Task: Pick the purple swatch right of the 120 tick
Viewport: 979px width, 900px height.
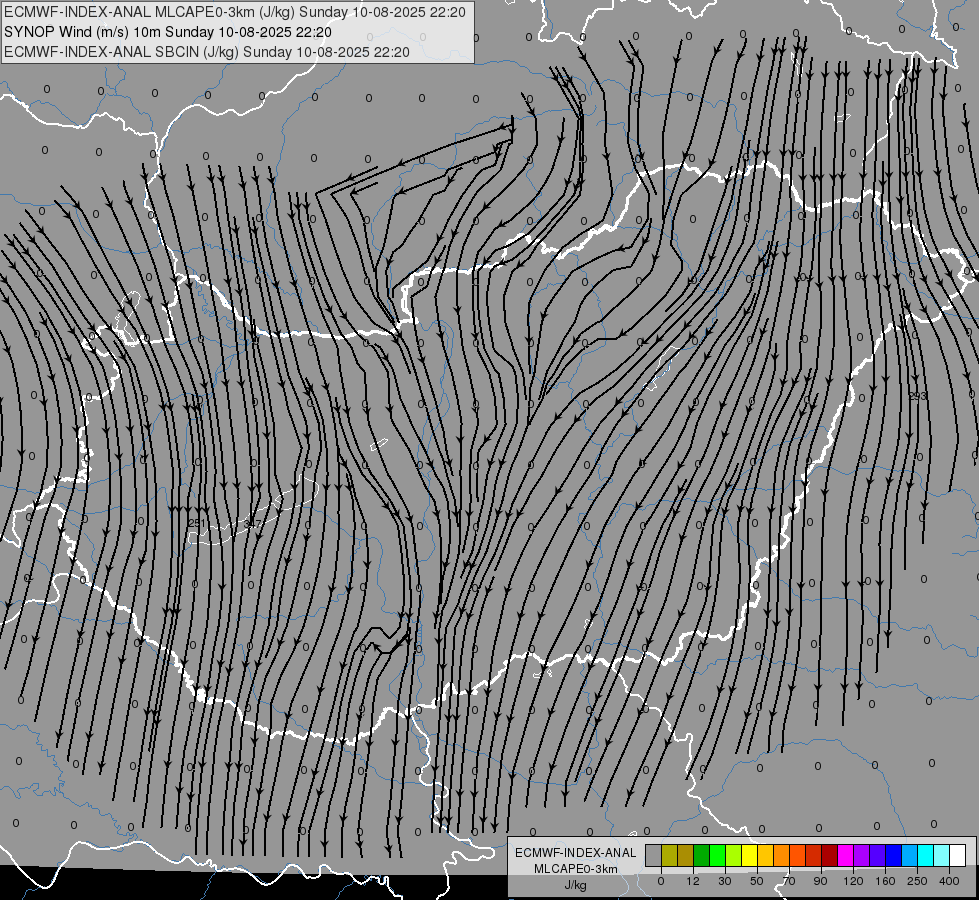Action: pyautogui.click(x=862, y=855)
